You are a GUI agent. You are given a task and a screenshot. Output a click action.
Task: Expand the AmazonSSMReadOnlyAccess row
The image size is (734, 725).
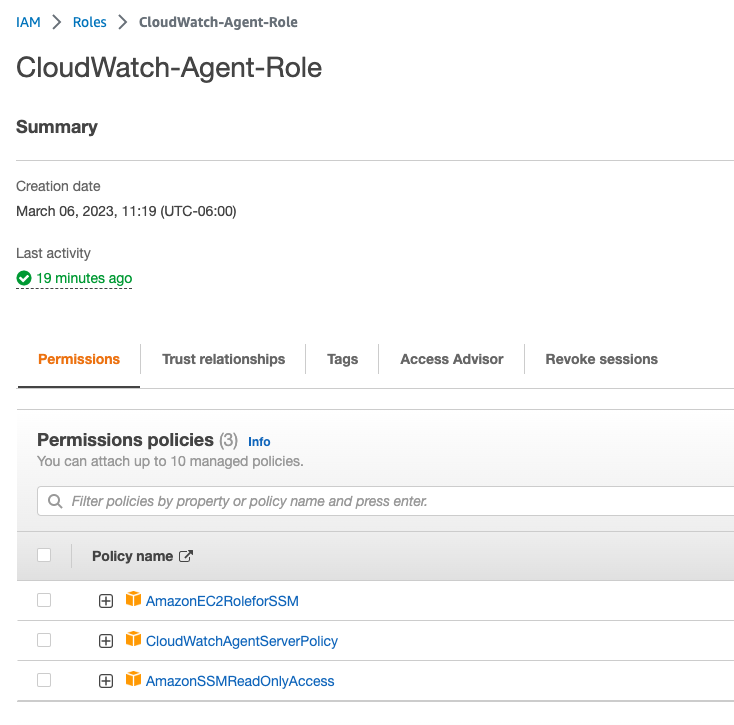pos(106,681)
